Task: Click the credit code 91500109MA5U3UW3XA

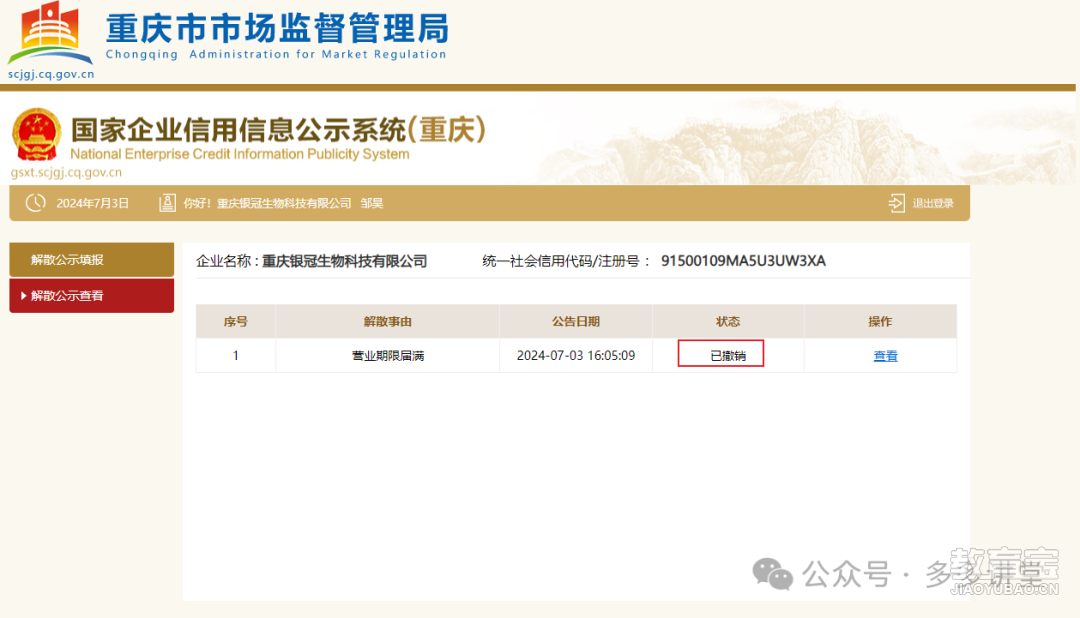Action: tap(743, 260)
